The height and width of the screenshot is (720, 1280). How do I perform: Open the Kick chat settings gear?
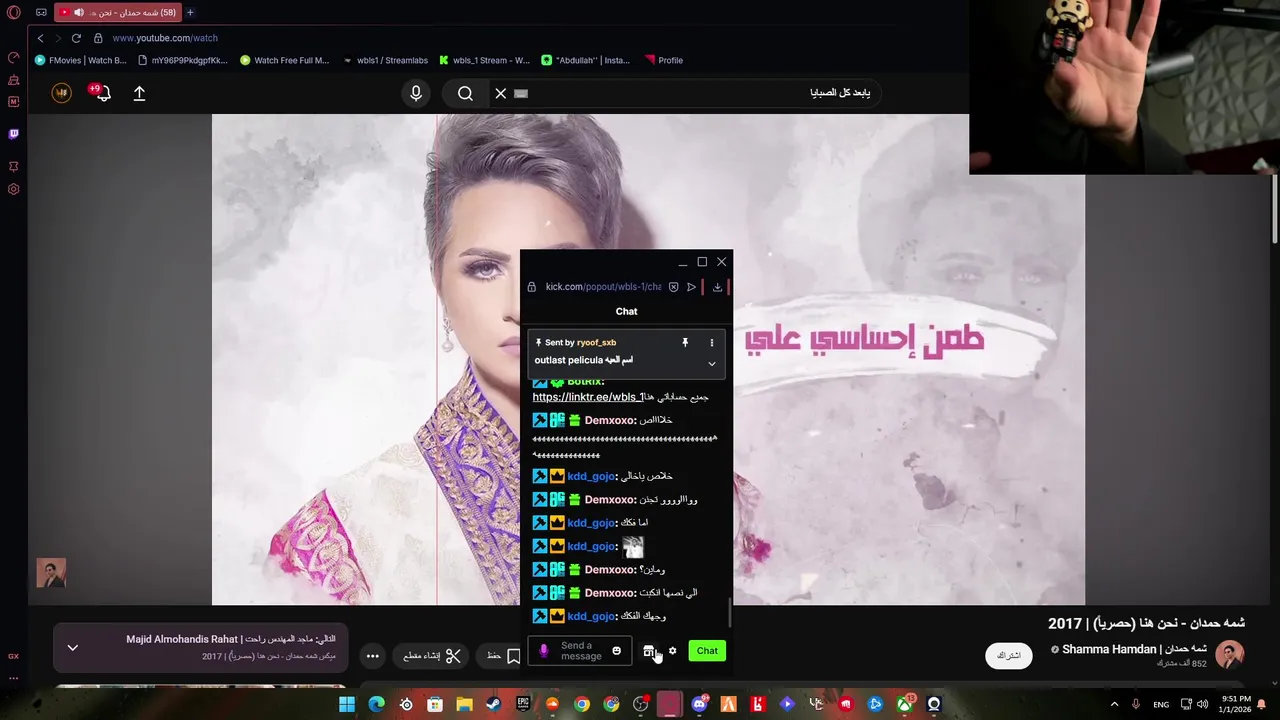point(672,651)
